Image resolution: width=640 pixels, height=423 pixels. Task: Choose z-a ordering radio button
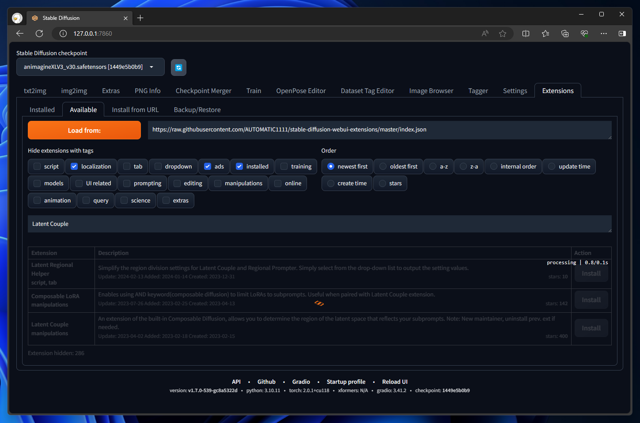point(463,166)
